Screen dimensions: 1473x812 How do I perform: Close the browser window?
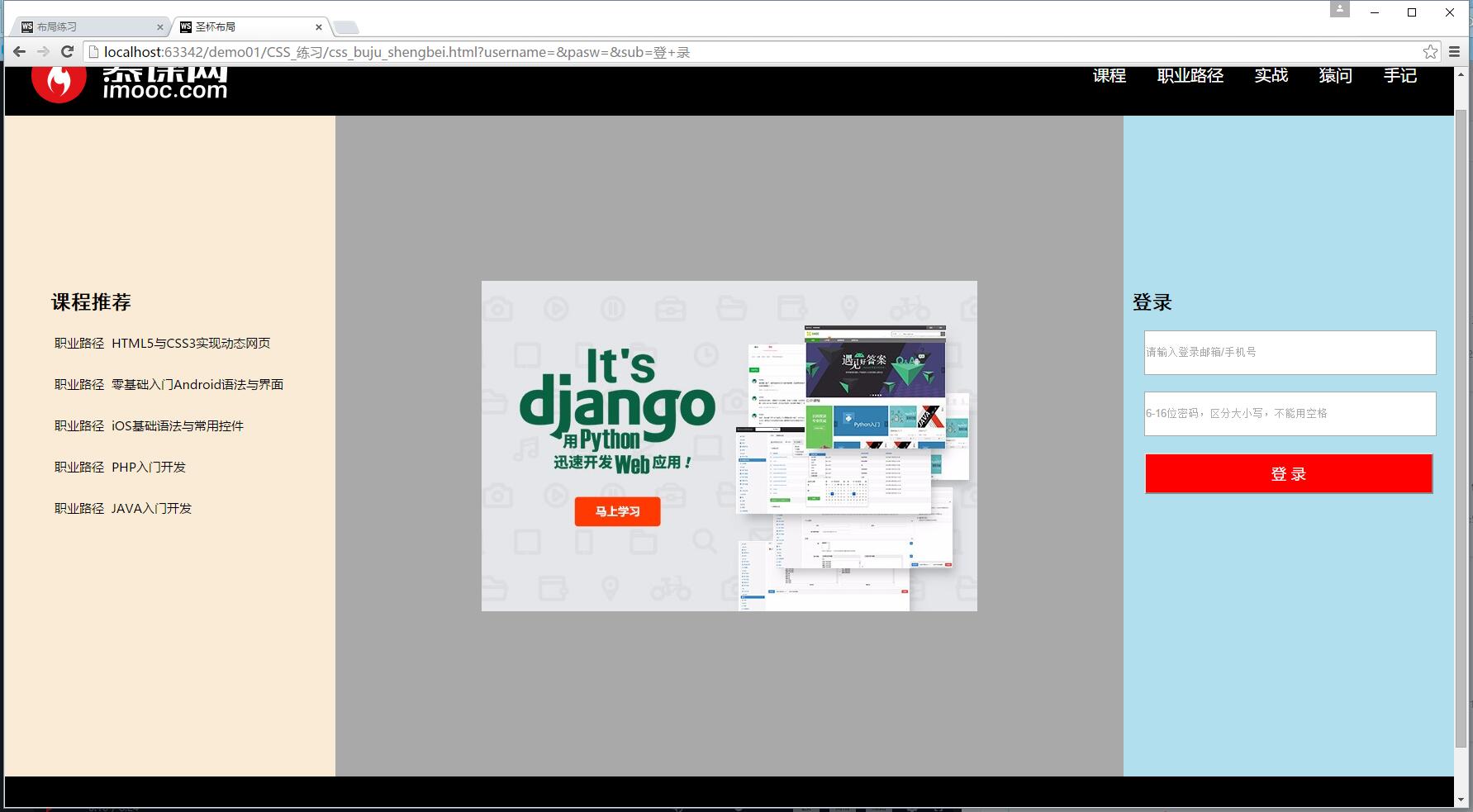(x=1450, y=12)
